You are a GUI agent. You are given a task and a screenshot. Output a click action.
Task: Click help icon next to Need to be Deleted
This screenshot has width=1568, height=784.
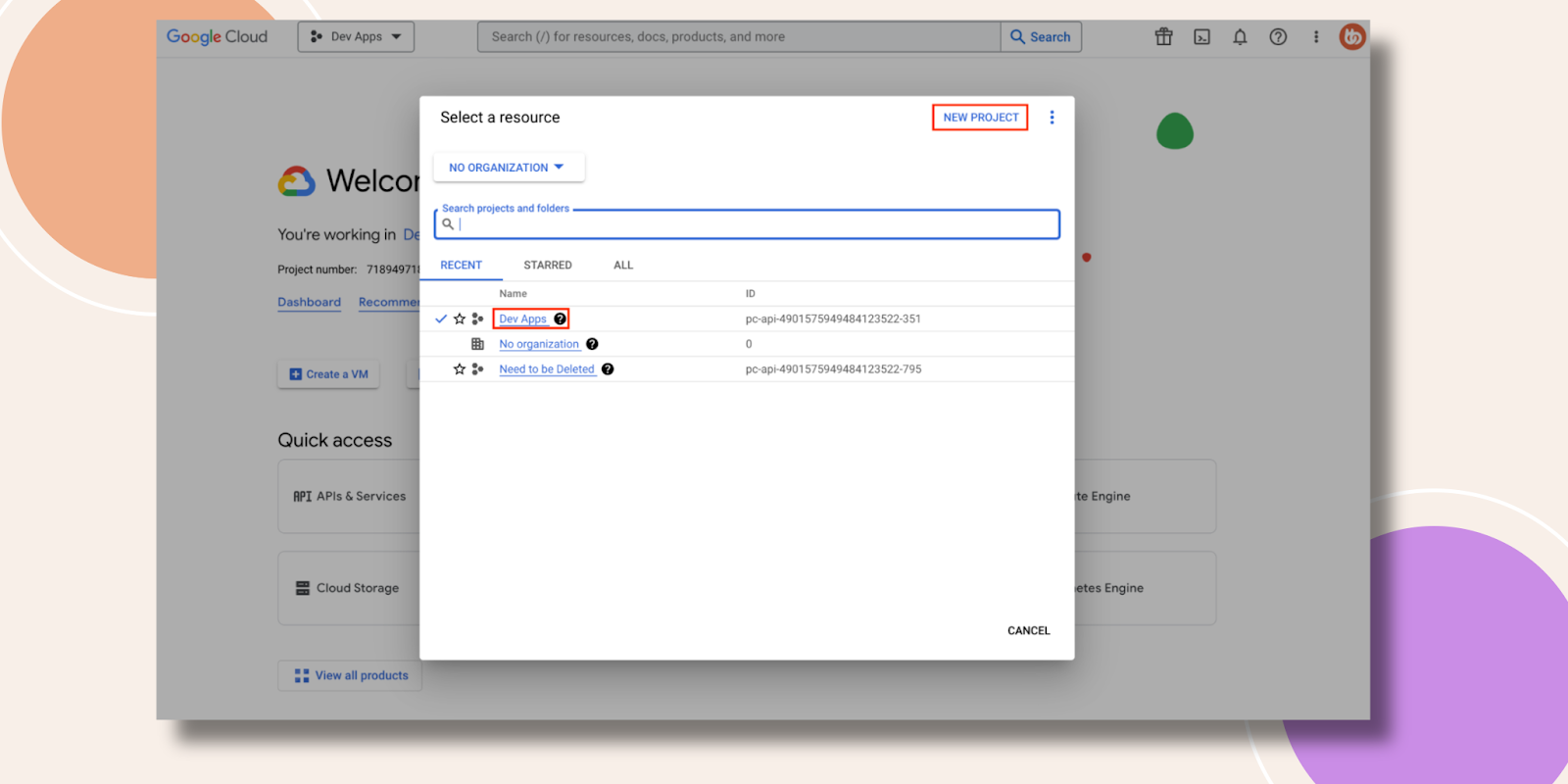click(x=608, y=369)
